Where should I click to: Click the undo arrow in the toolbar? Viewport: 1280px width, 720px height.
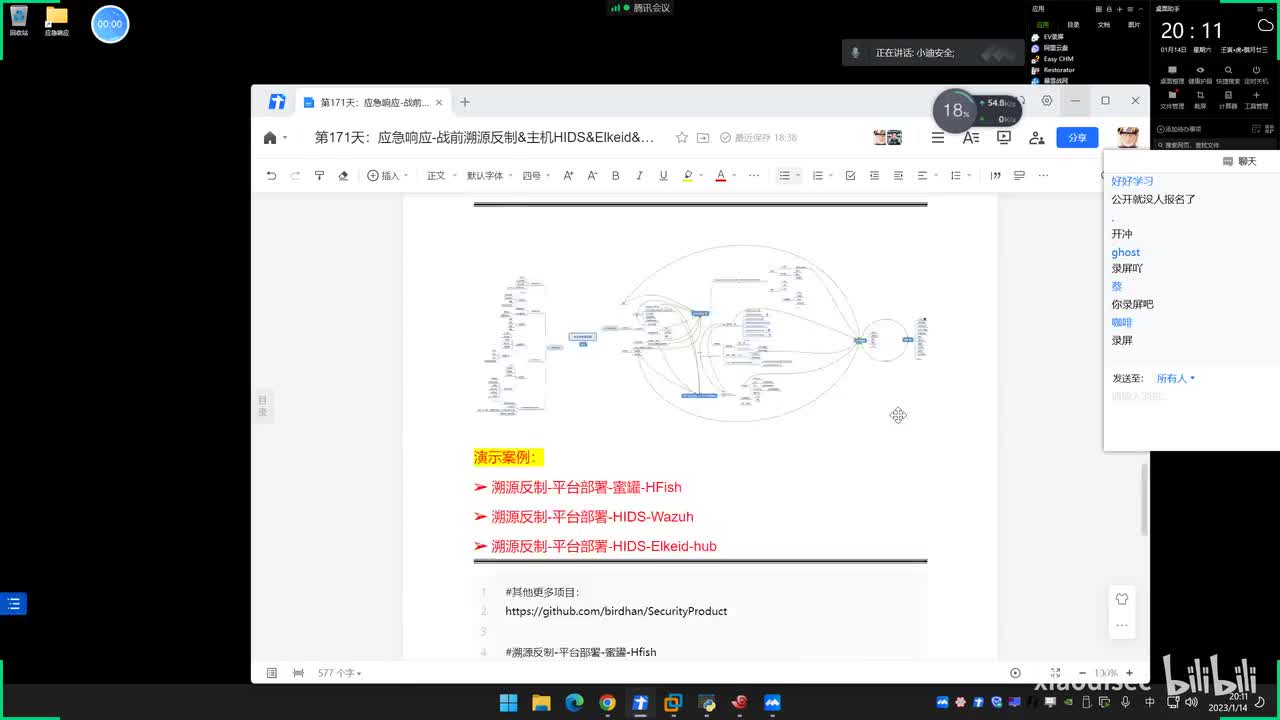click(271, 175)
